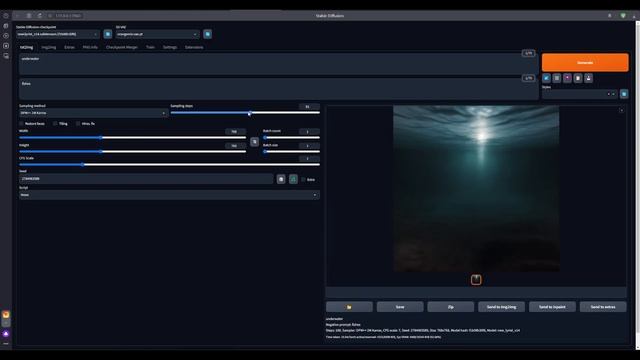Refresh the SD VAE list
The image size is (640, 360).
(x=207, y=34)
